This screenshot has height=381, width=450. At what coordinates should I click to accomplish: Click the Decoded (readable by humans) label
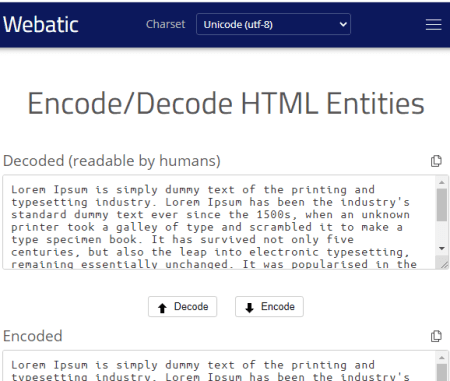[112, 161]
